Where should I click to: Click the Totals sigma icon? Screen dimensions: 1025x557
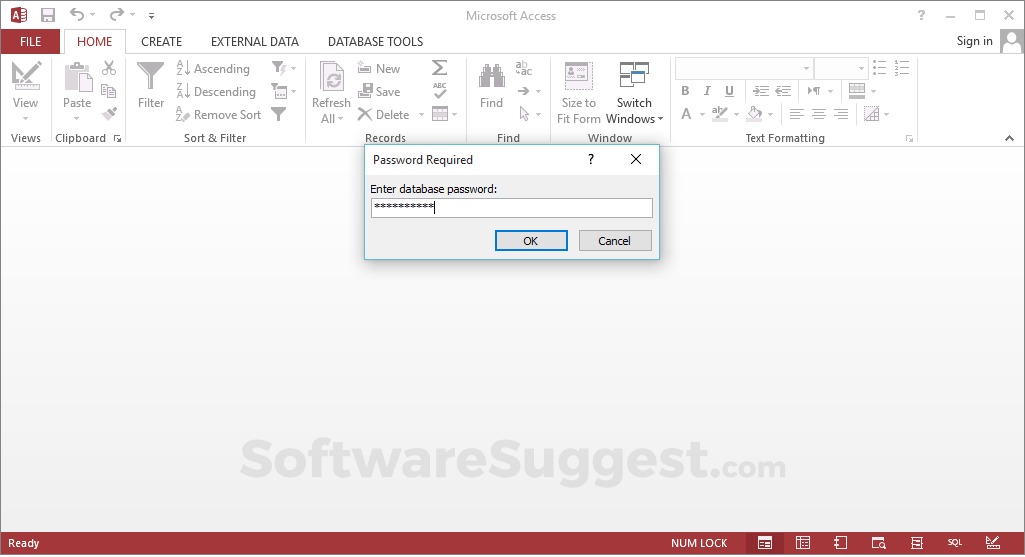[440, 67]
